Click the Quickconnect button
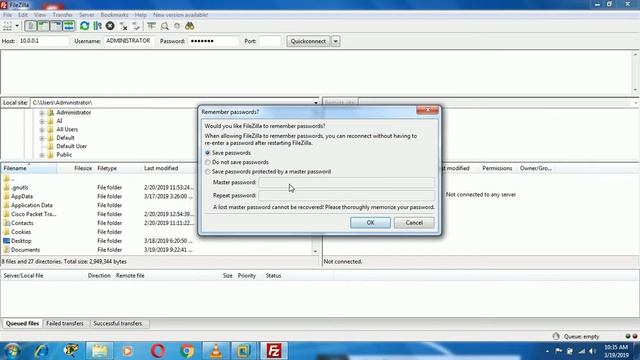 (x=308, y=41)
